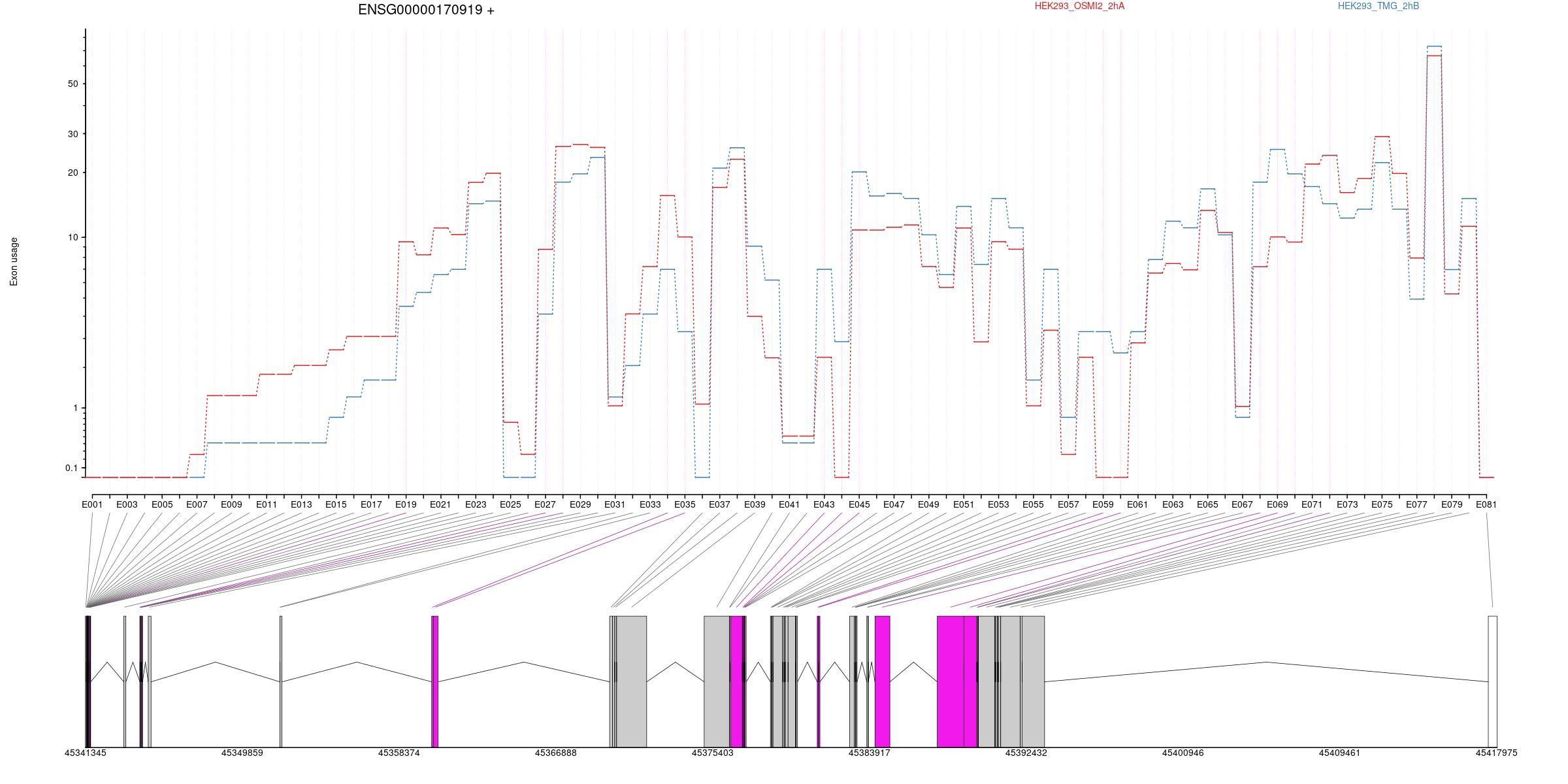Select the HEK293_OSMI2_2hA legend label
This screenshot has width=1568, height=784.
pyautogui.click(x=1079, y=6)
